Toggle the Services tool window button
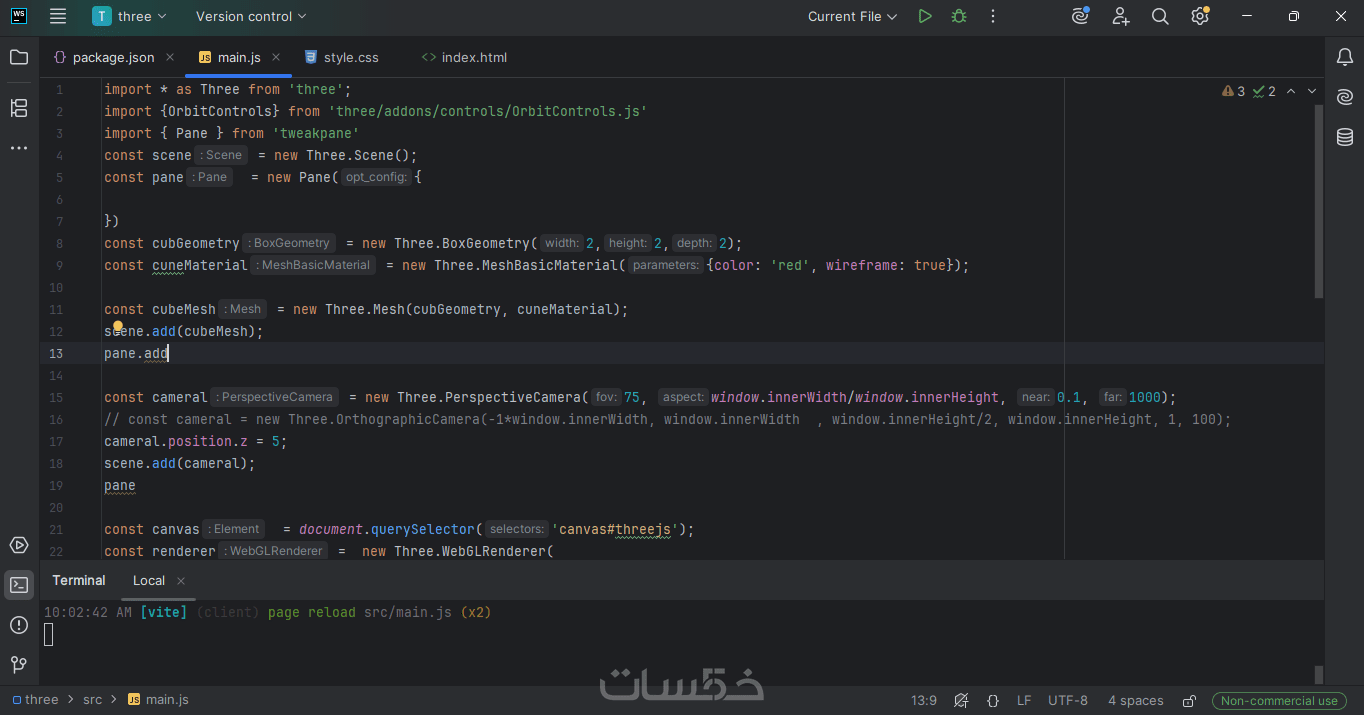 click(19, 545)
